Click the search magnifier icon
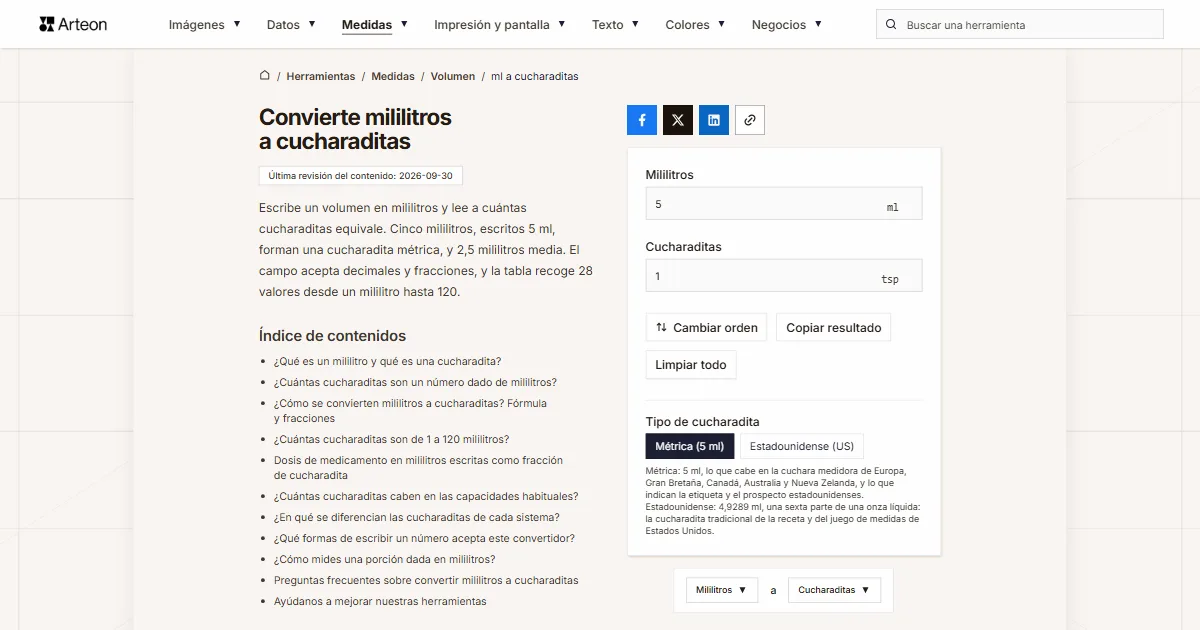Image resolution: width=1200 pixels, height=630 pixels. [892, 24]
